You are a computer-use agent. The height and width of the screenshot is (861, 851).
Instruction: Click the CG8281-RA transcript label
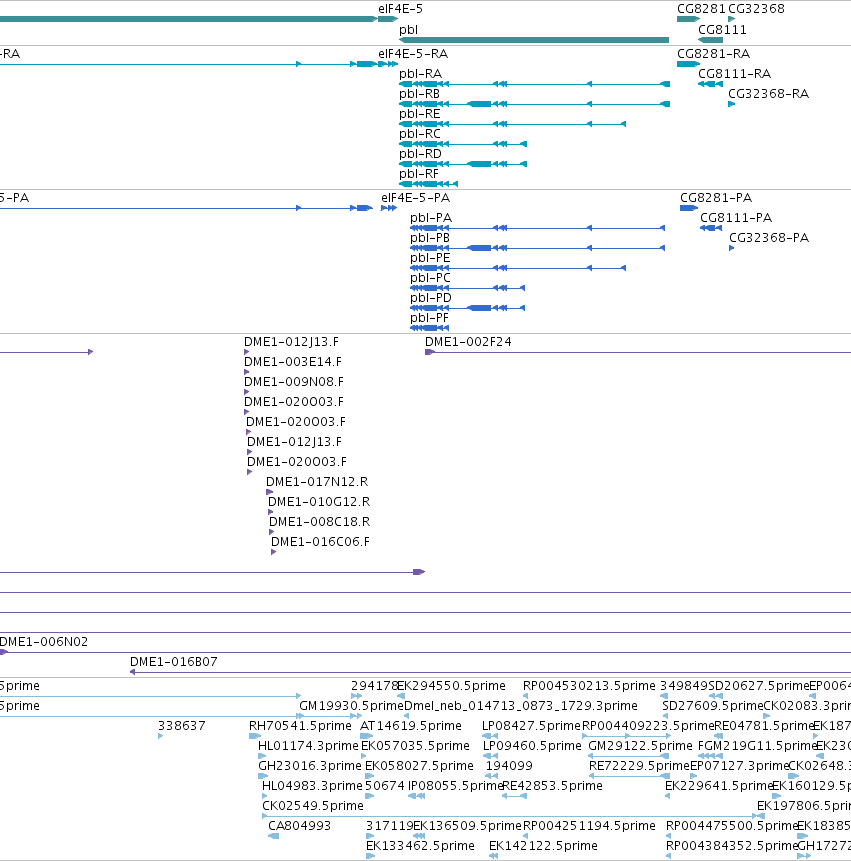point(713,54)
